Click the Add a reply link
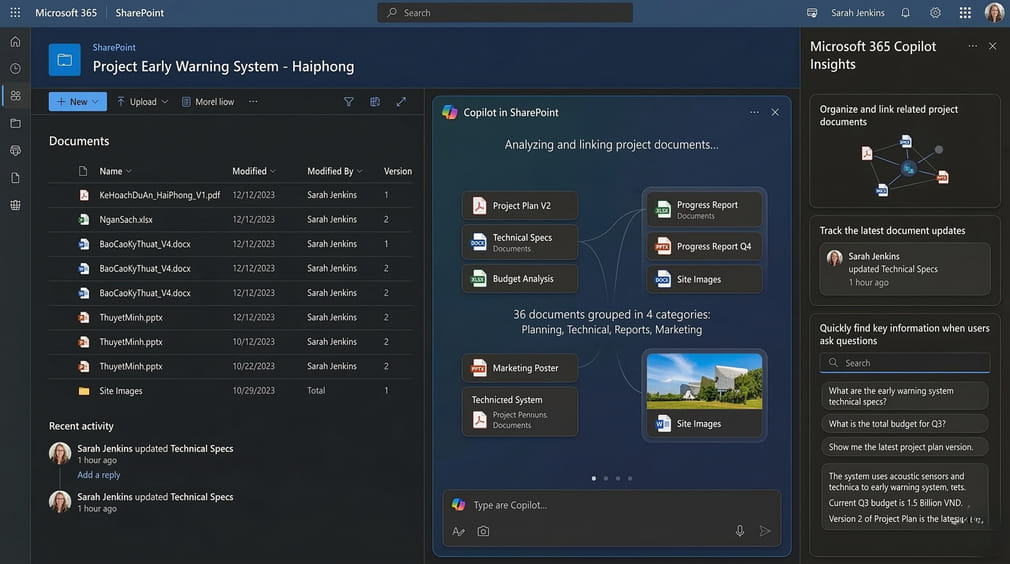This screenshot has height=564, width=1010. point(99,475)
